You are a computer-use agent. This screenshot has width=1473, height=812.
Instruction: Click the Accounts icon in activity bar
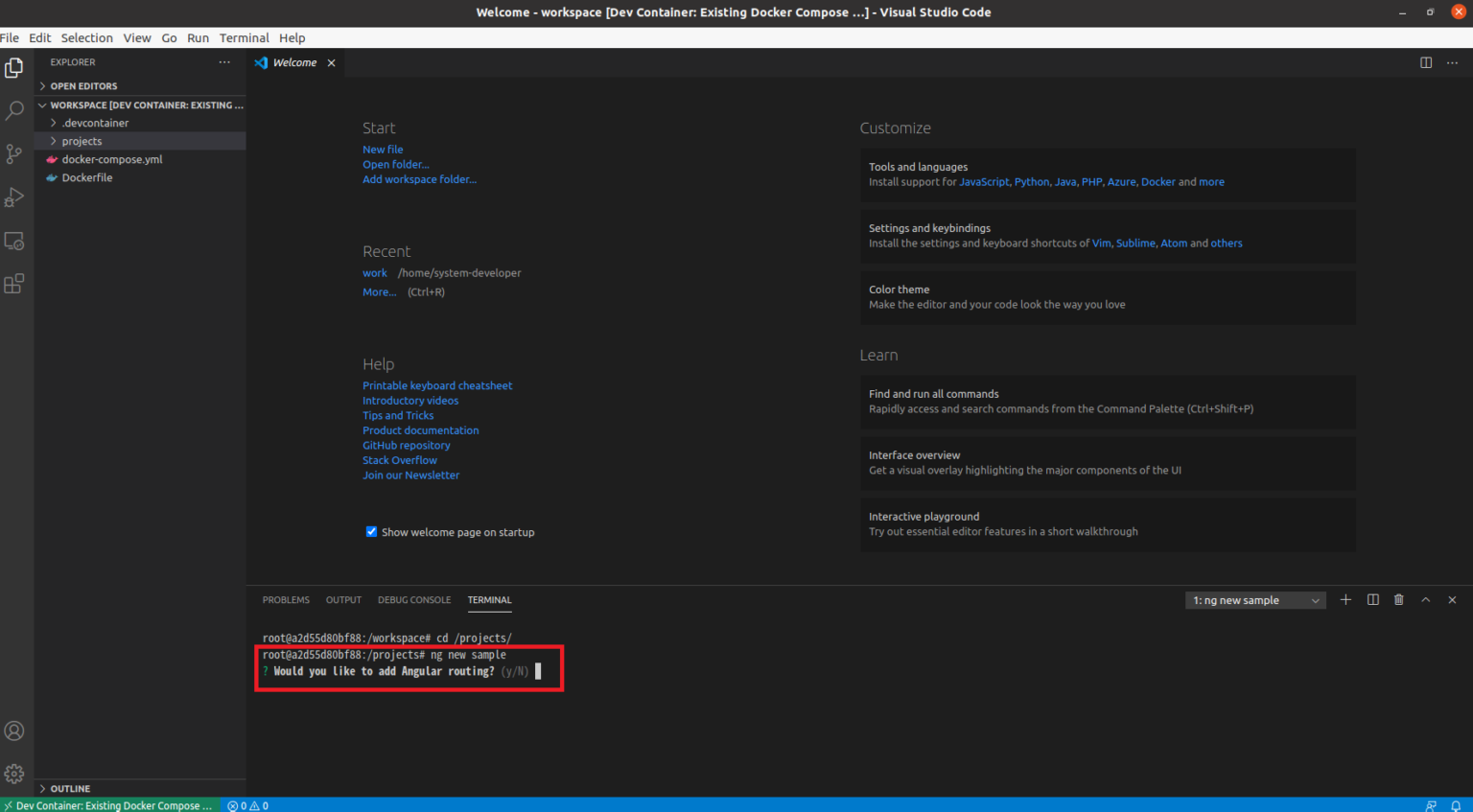pos(14,731)
